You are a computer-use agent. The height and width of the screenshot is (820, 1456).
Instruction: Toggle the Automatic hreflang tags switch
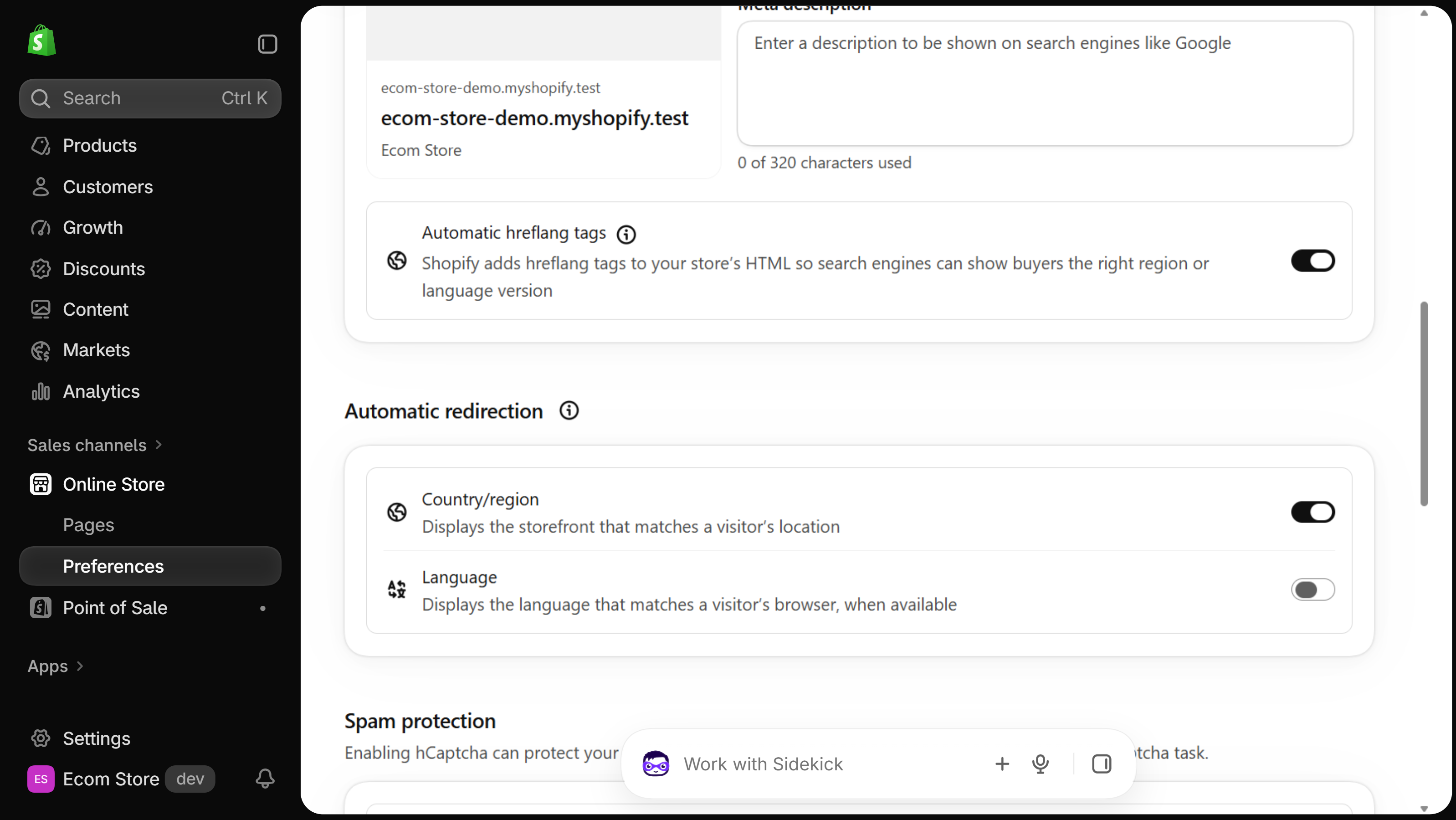point(1313,261)
